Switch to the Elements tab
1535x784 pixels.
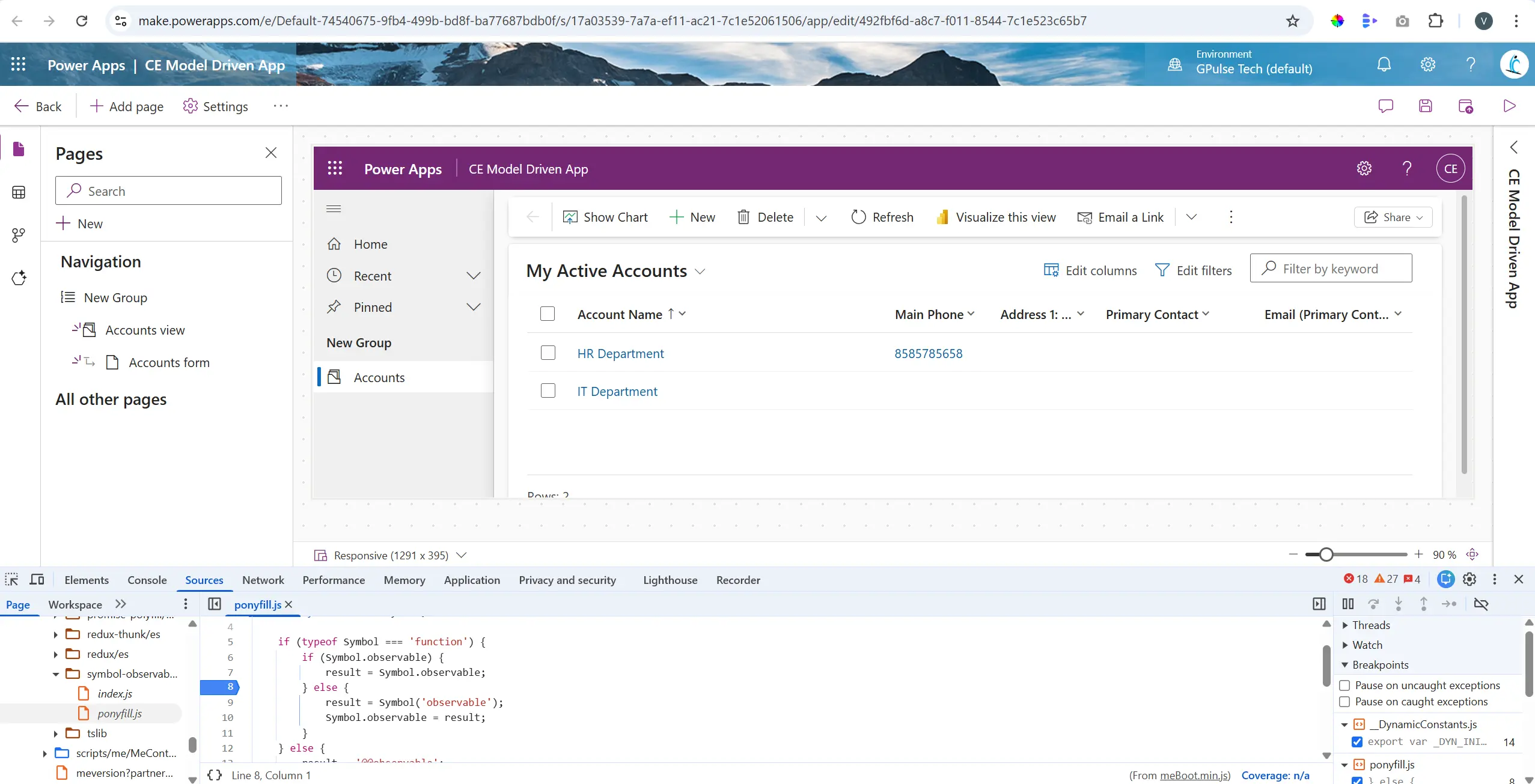[87, 580]
